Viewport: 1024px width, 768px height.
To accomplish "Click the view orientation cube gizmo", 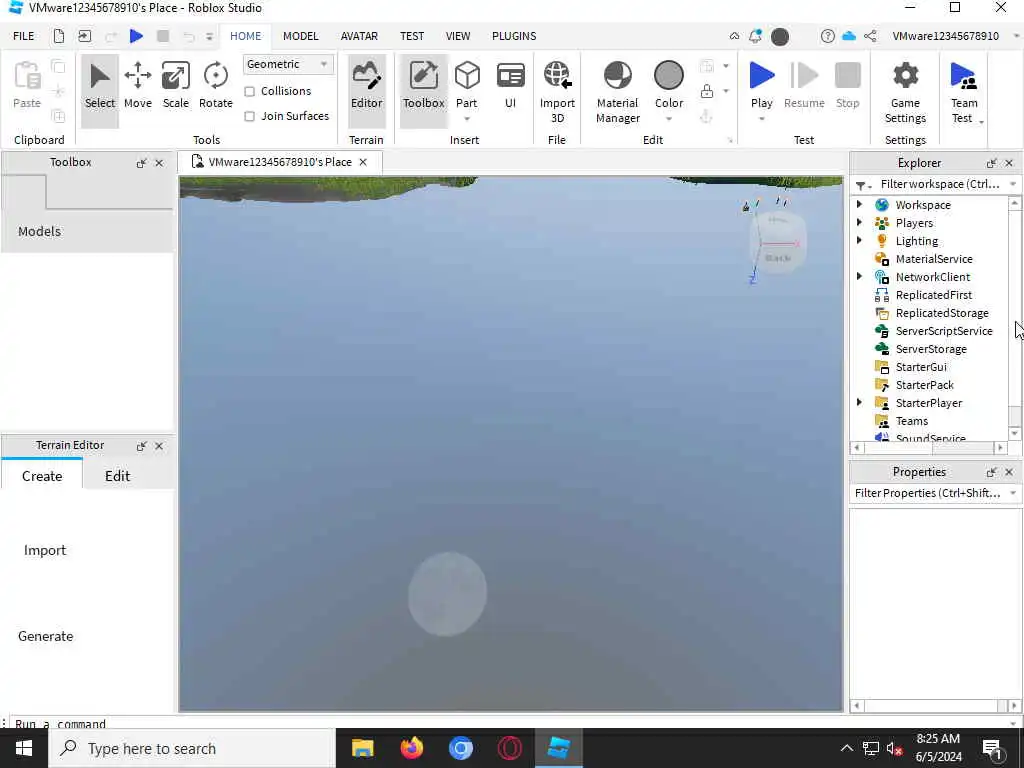I will (778, 242).
